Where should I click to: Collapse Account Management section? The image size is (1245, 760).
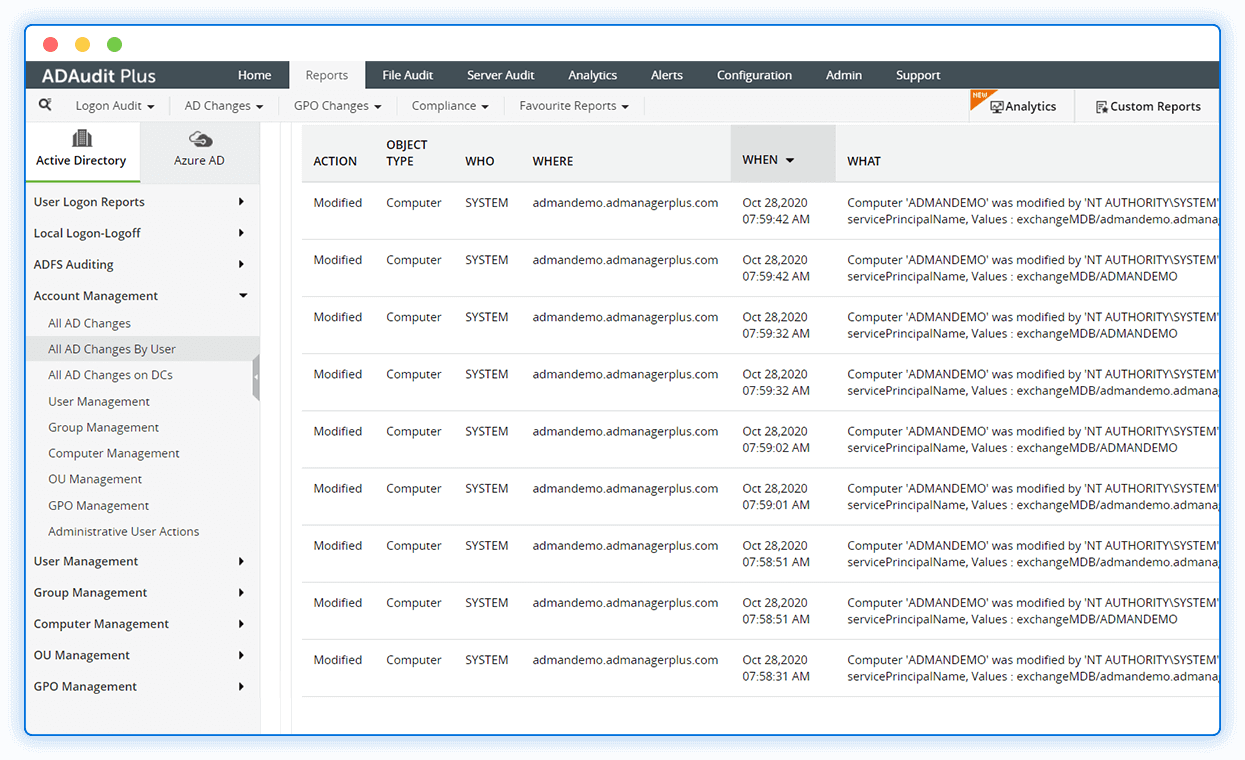click(242, 296)
